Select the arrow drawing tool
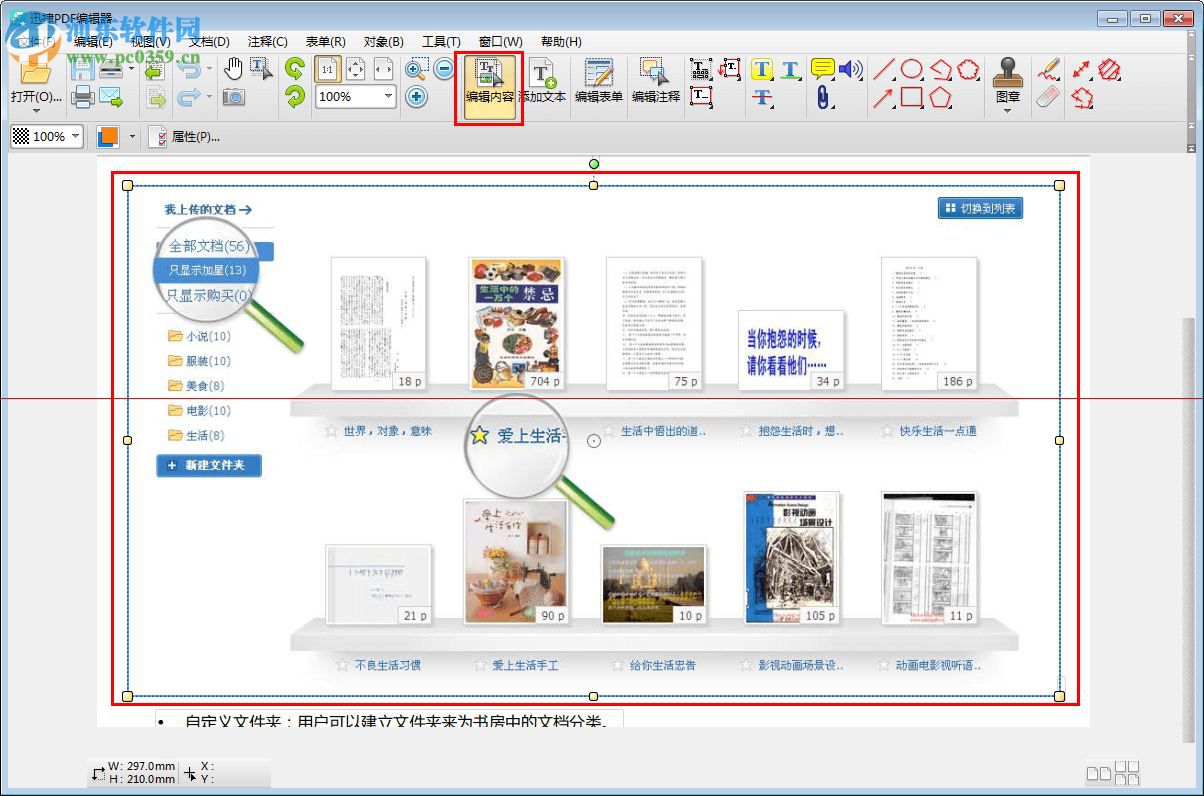Screen dimensions: 1204x796 pyautogui.click(x=883, y=97)
